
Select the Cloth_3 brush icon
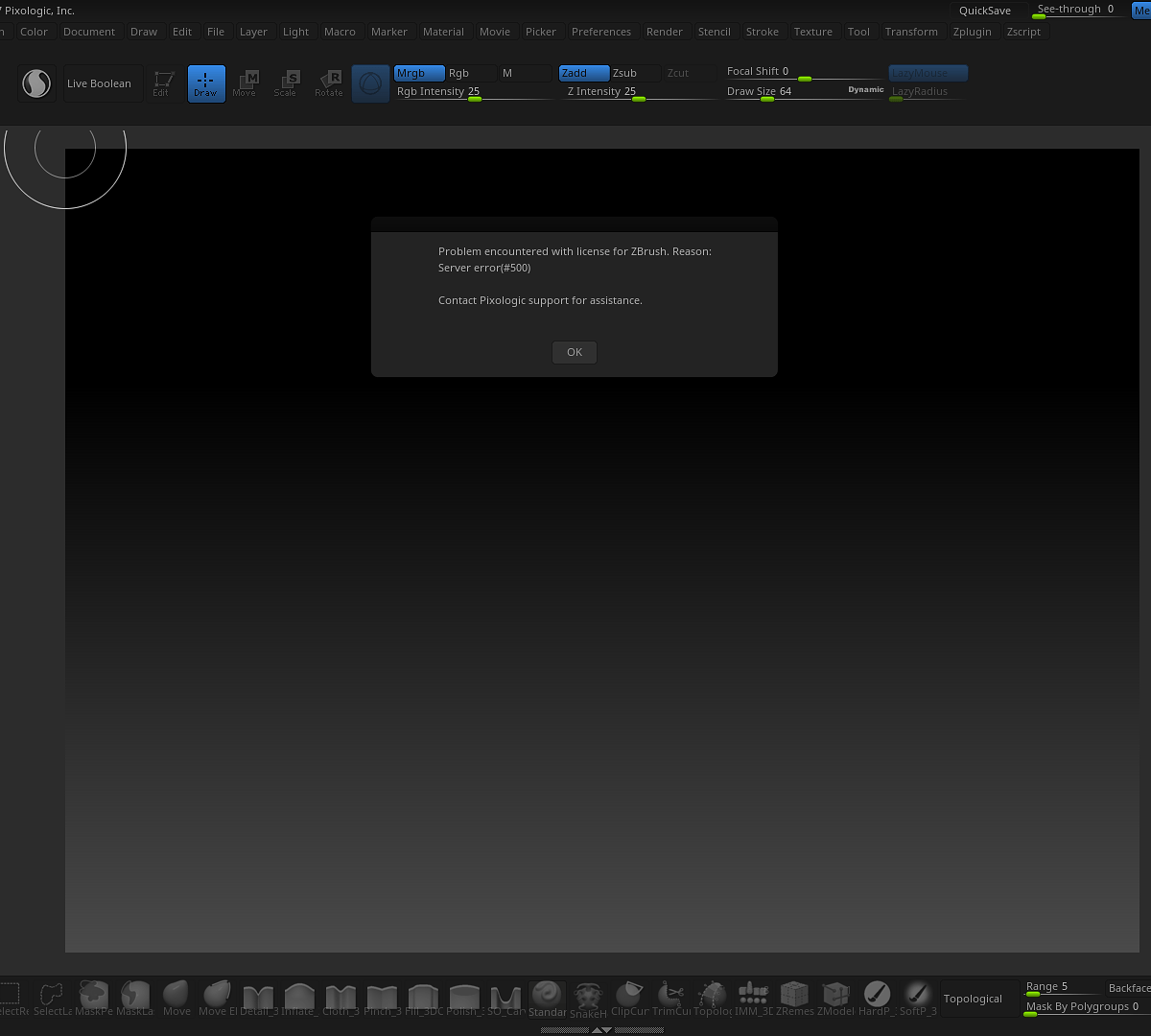click(341, 998)
